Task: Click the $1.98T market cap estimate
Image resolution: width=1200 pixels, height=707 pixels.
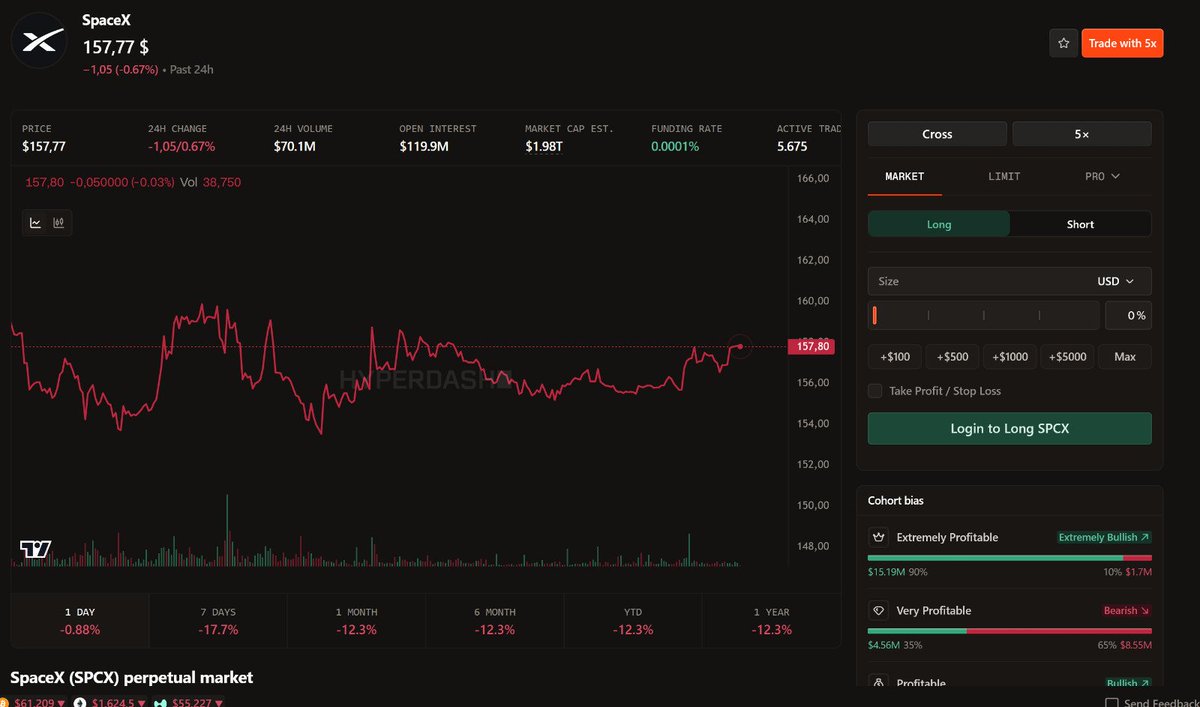Action: coord(545,146)
